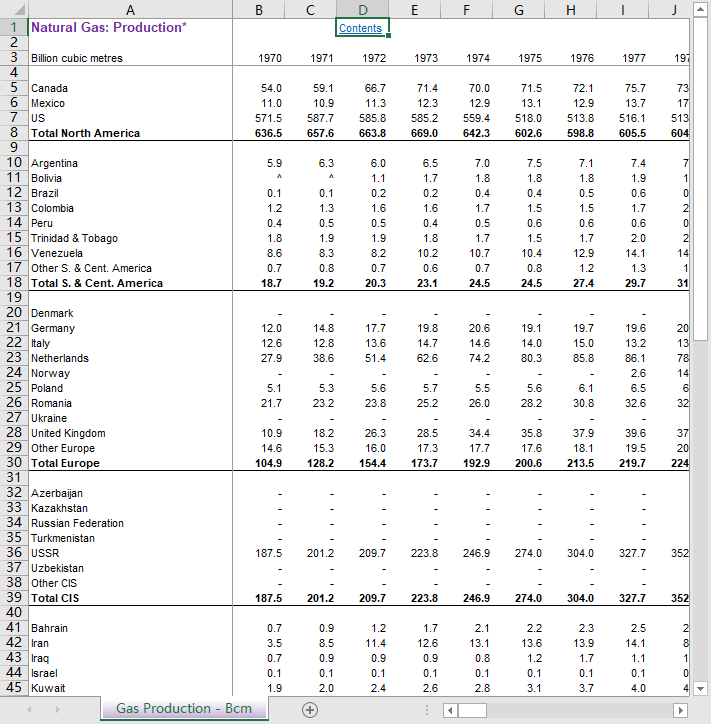Select the 1977 year header cell
This screenshot has height=724, width=711.
pos(634,58)
